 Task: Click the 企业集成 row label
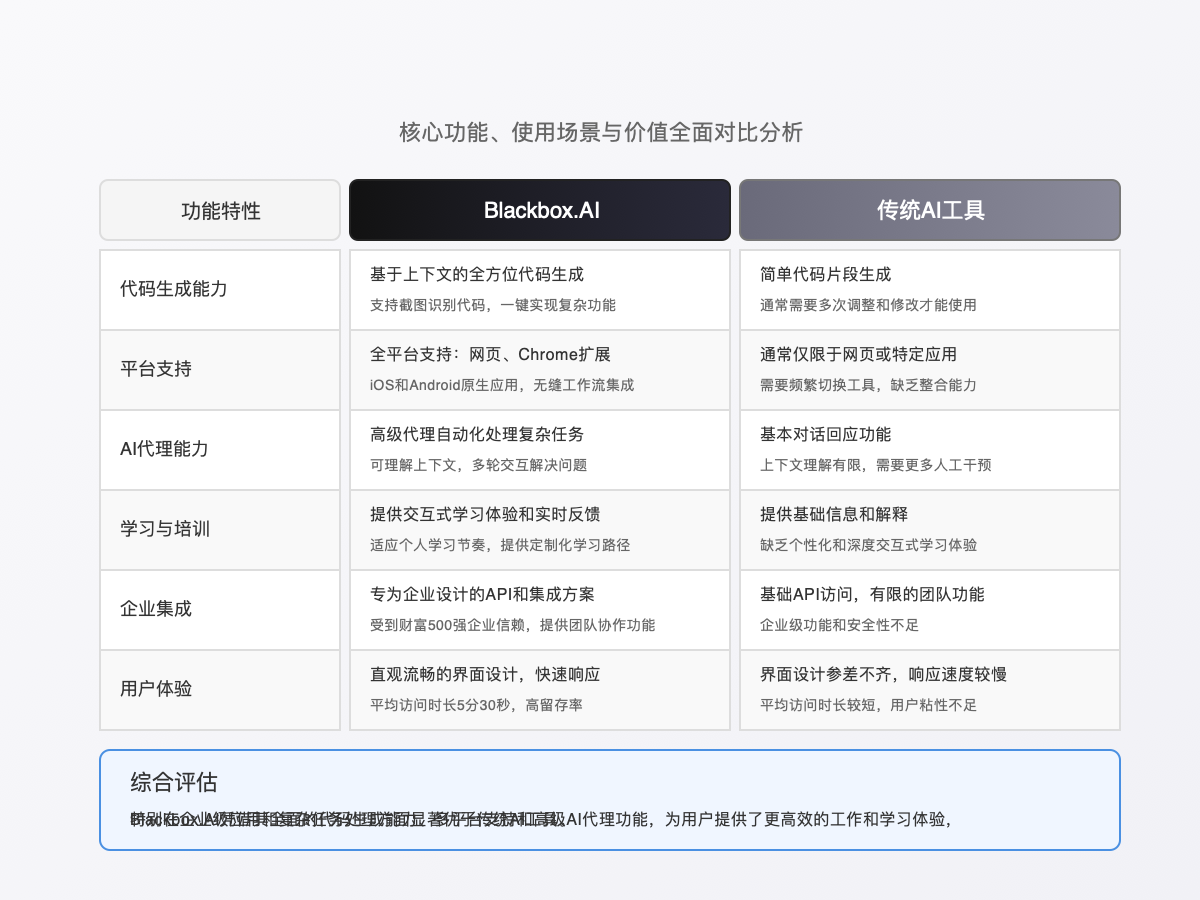(x=156, y=609)
